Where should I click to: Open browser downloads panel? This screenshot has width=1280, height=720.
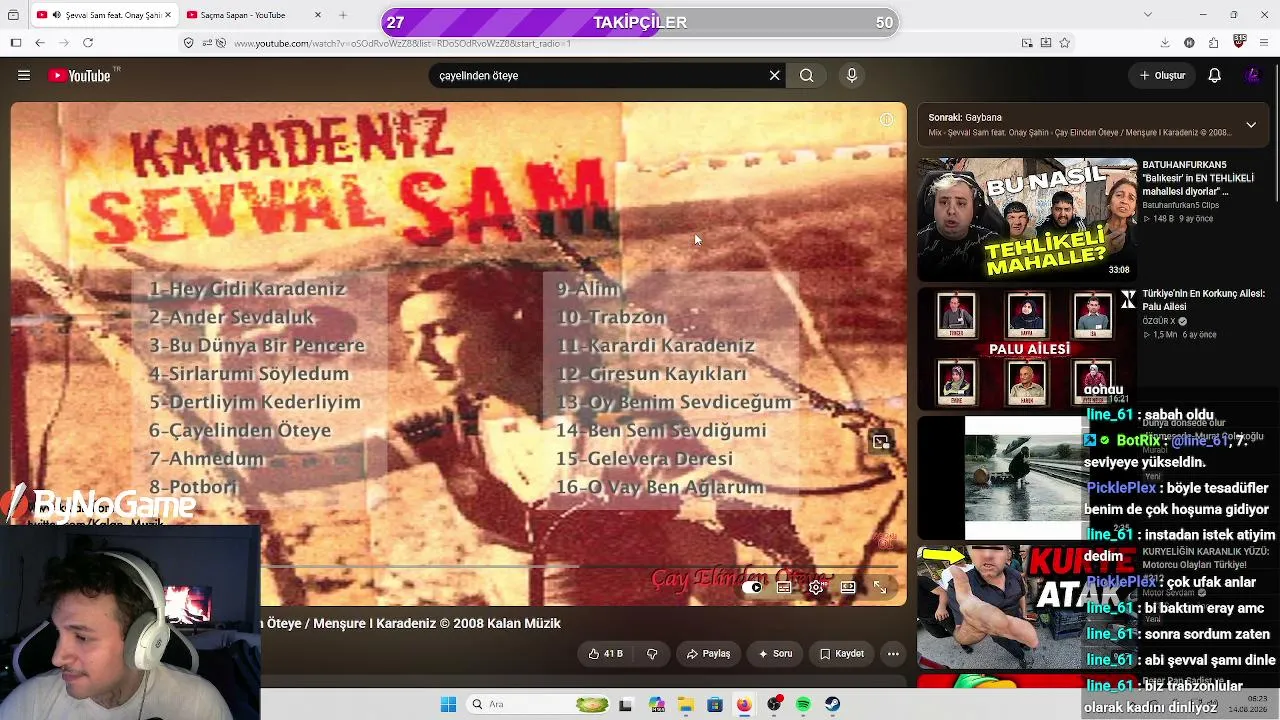[1165, 43]
